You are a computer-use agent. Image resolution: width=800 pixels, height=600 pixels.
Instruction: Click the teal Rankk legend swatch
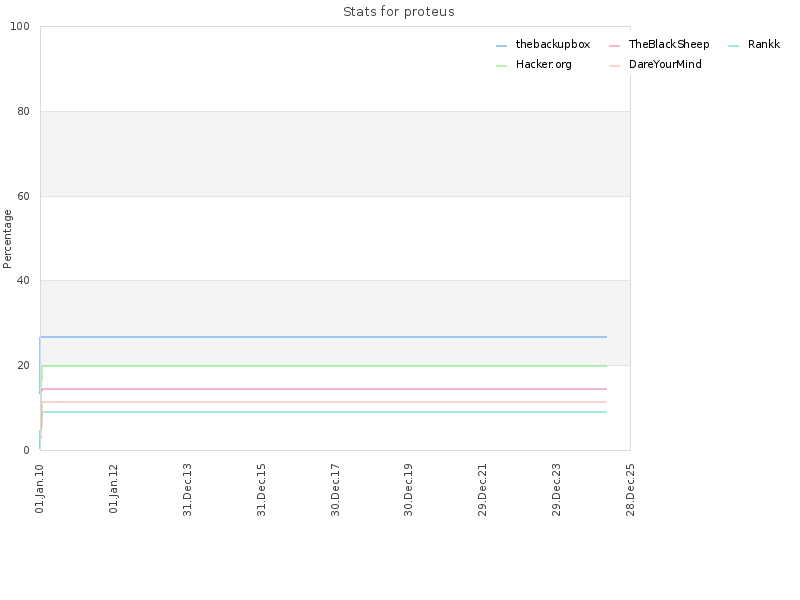coord(733,46)
